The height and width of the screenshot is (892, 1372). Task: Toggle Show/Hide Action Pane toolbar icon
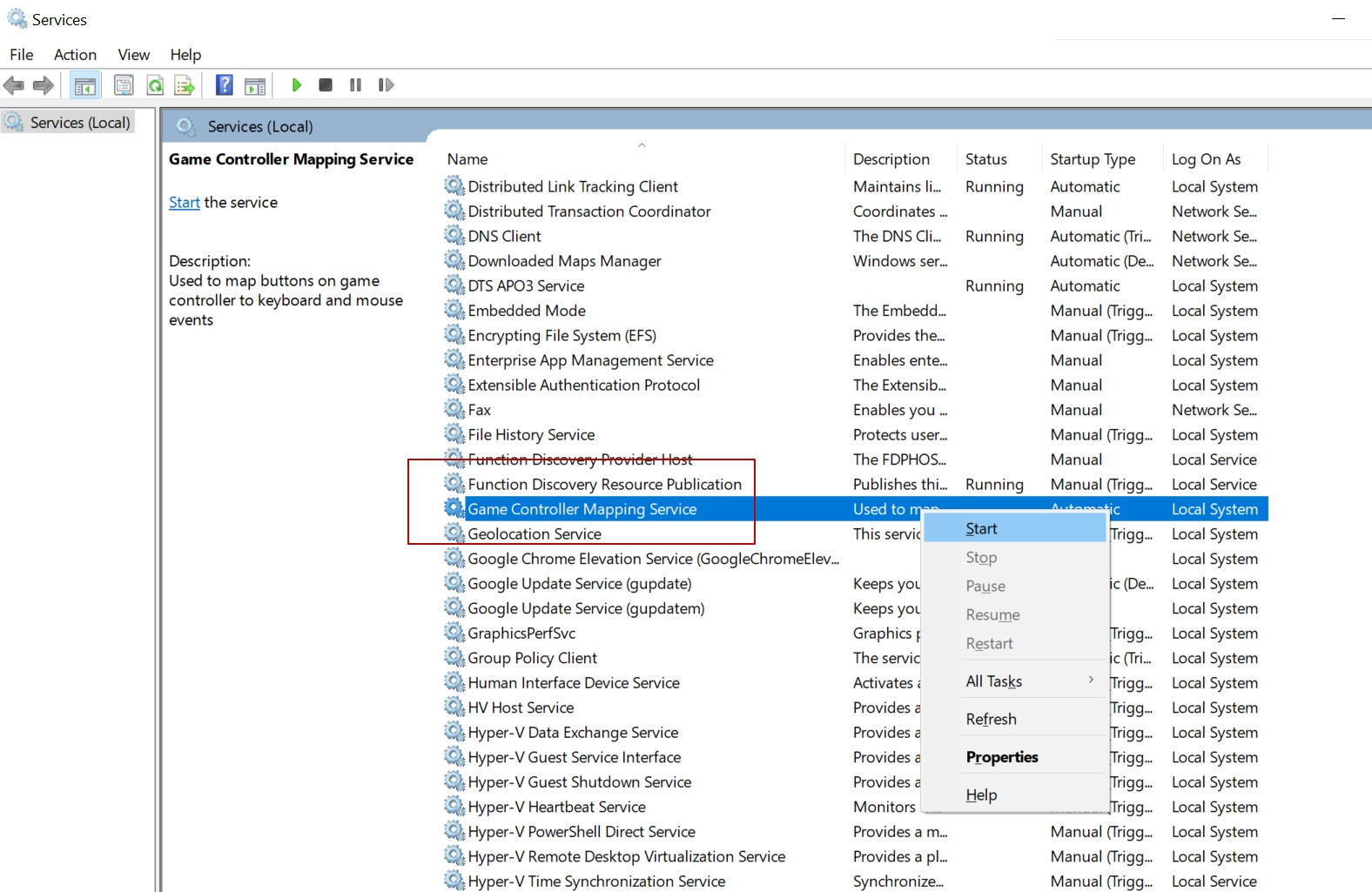pos(255,85)
